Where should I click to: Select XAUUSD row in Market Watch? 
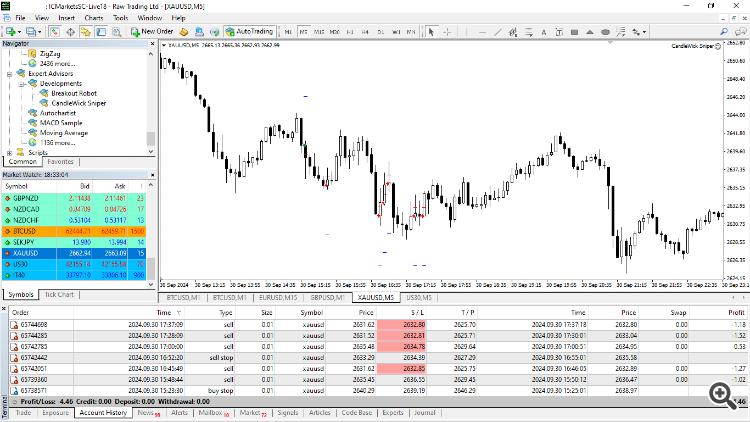[74, 253]
